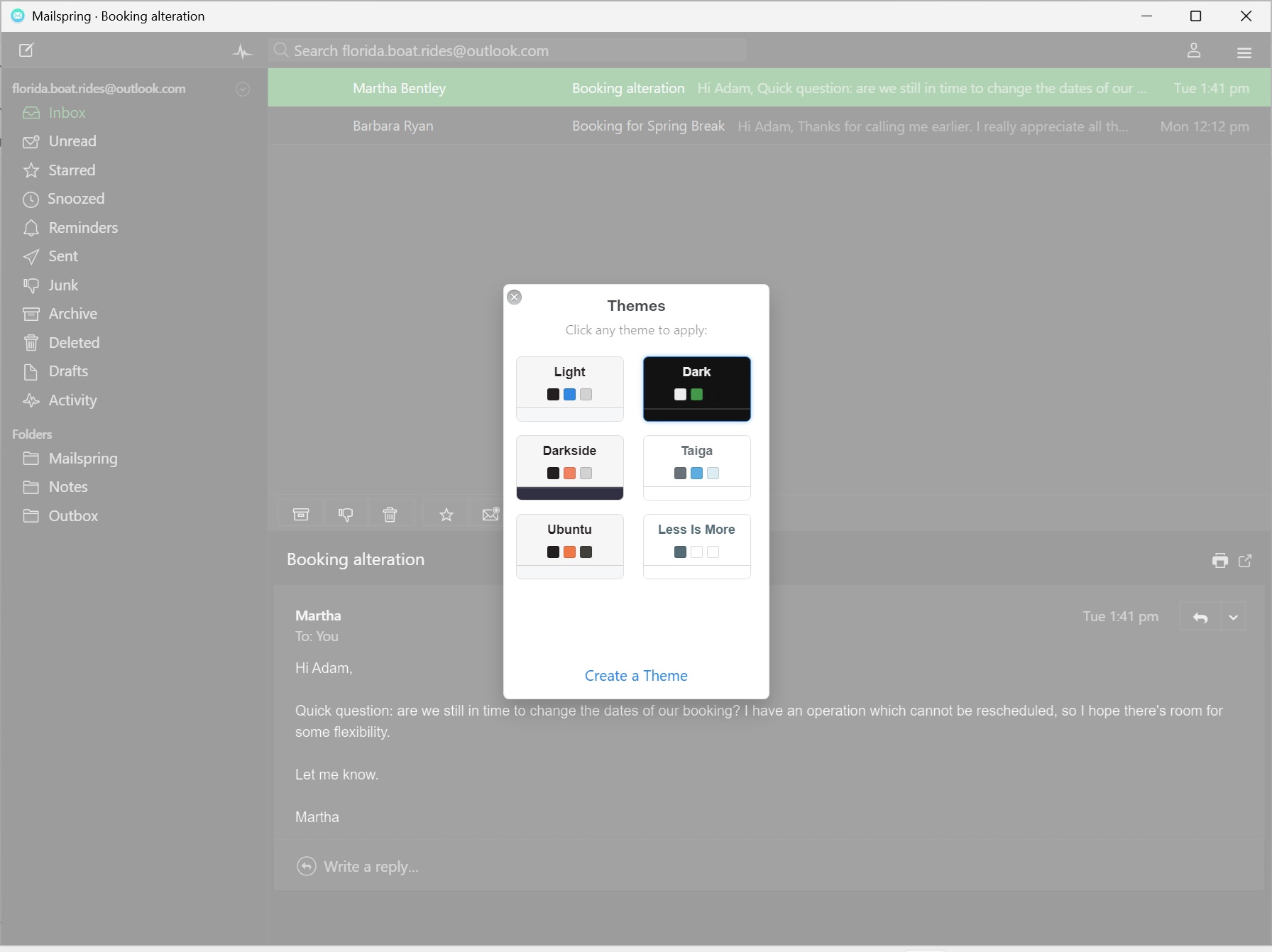
Task: Open the reply options dropdown
Action: [1233, 617]
